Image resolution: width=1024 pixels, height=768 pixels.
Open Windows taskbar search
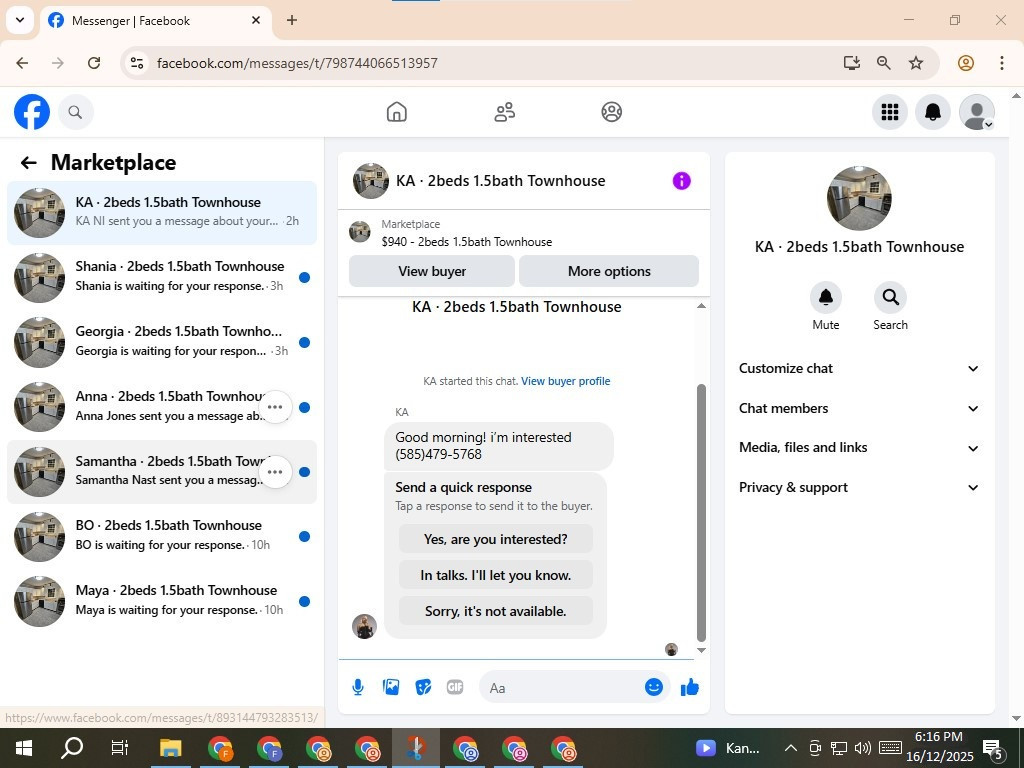pyautogui.click(x=72, y=748)
